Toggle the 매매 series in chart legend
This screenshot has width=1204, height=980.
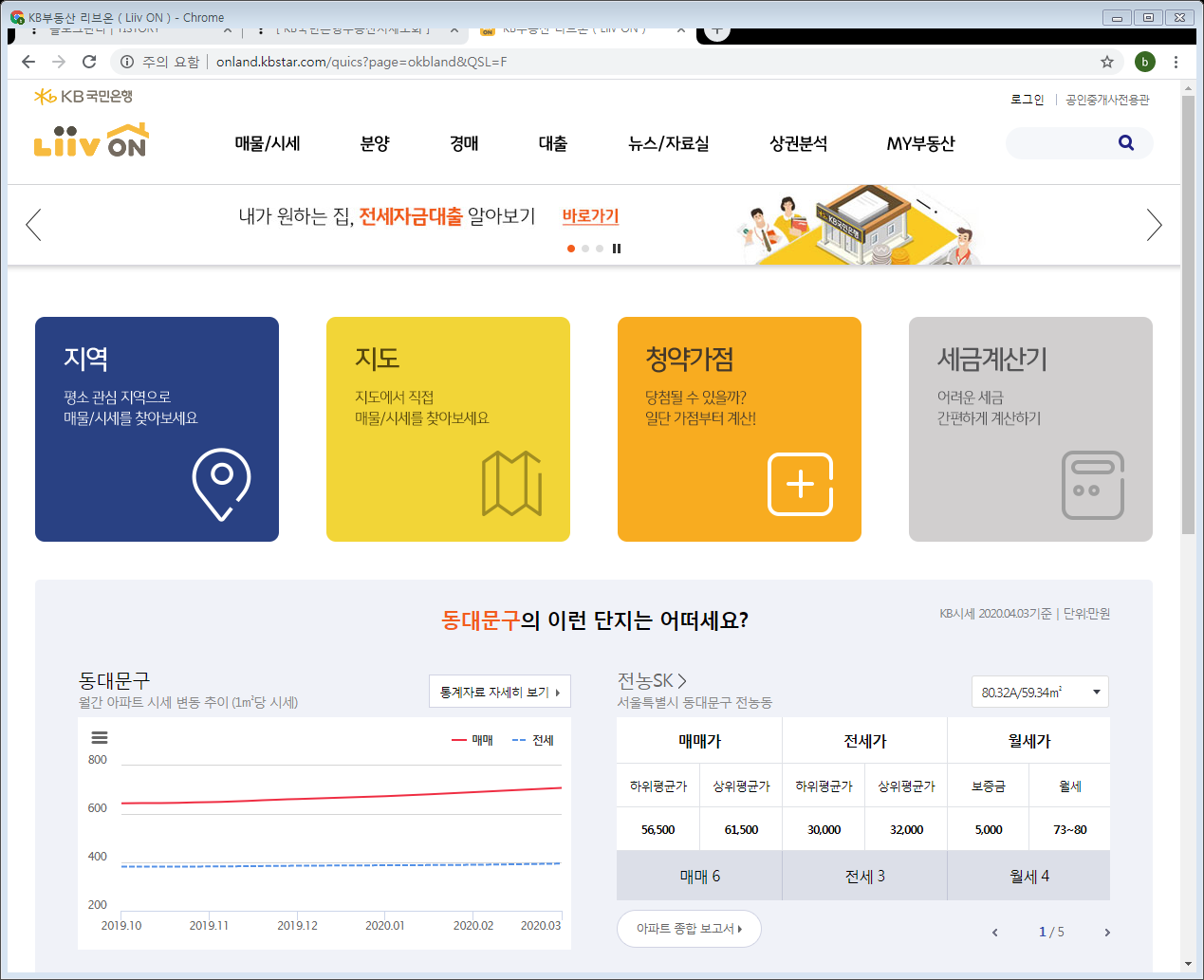point(472,740)
